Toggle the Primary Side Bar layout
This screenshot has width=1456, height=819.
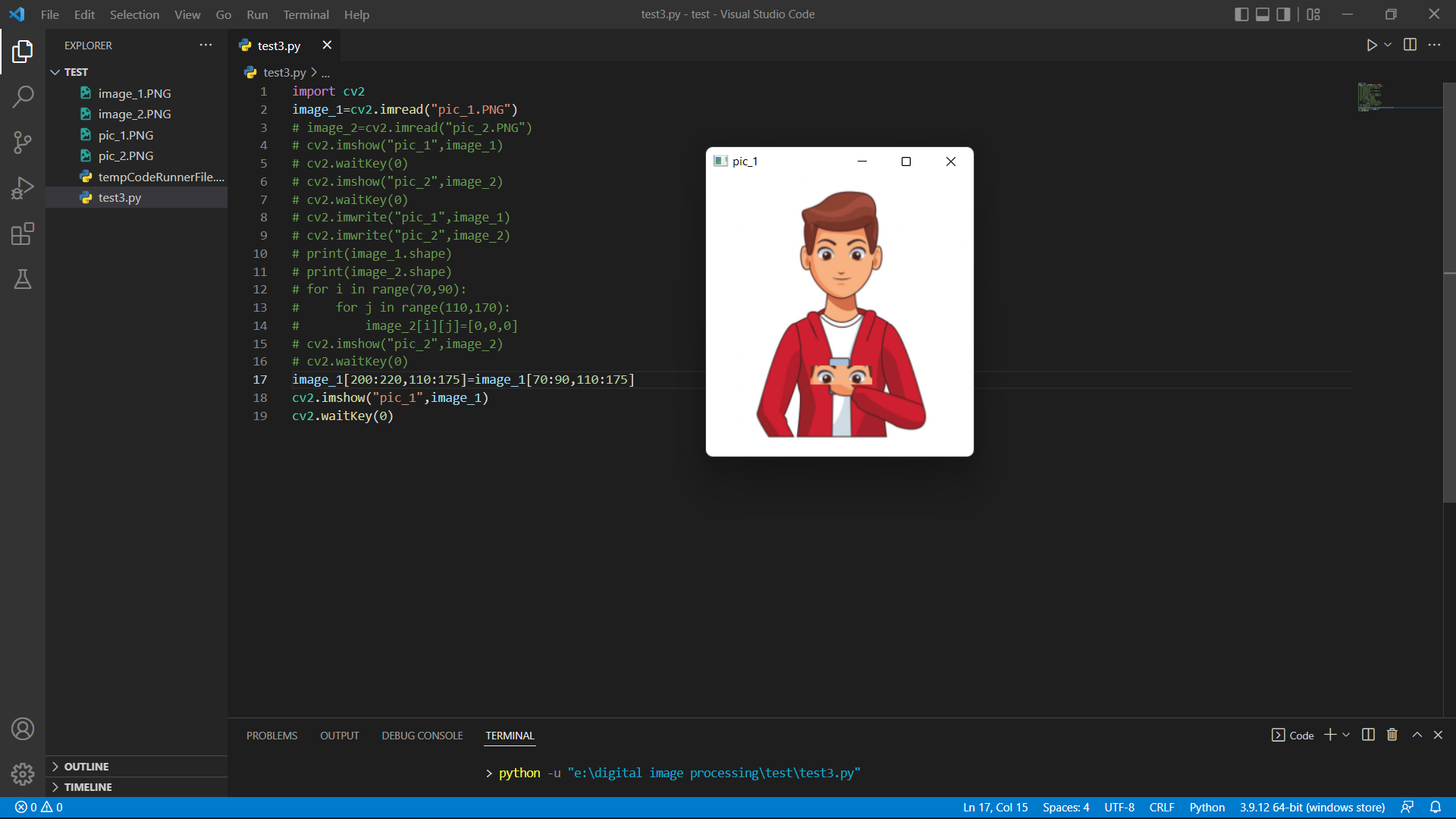pos(1241,14)
